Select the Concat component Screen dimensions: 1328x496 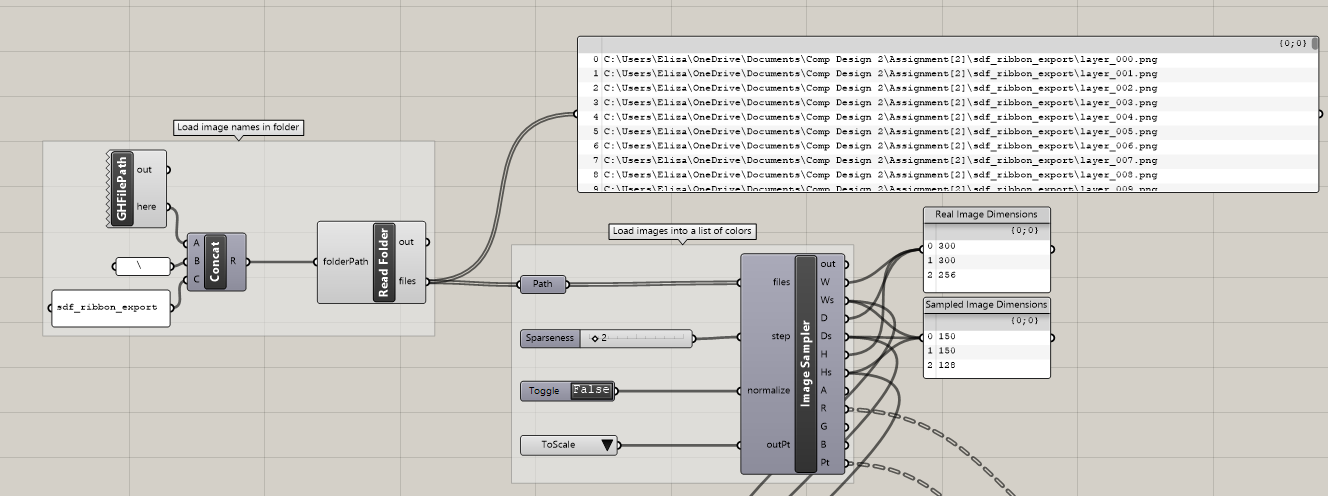tap(215, 262)
